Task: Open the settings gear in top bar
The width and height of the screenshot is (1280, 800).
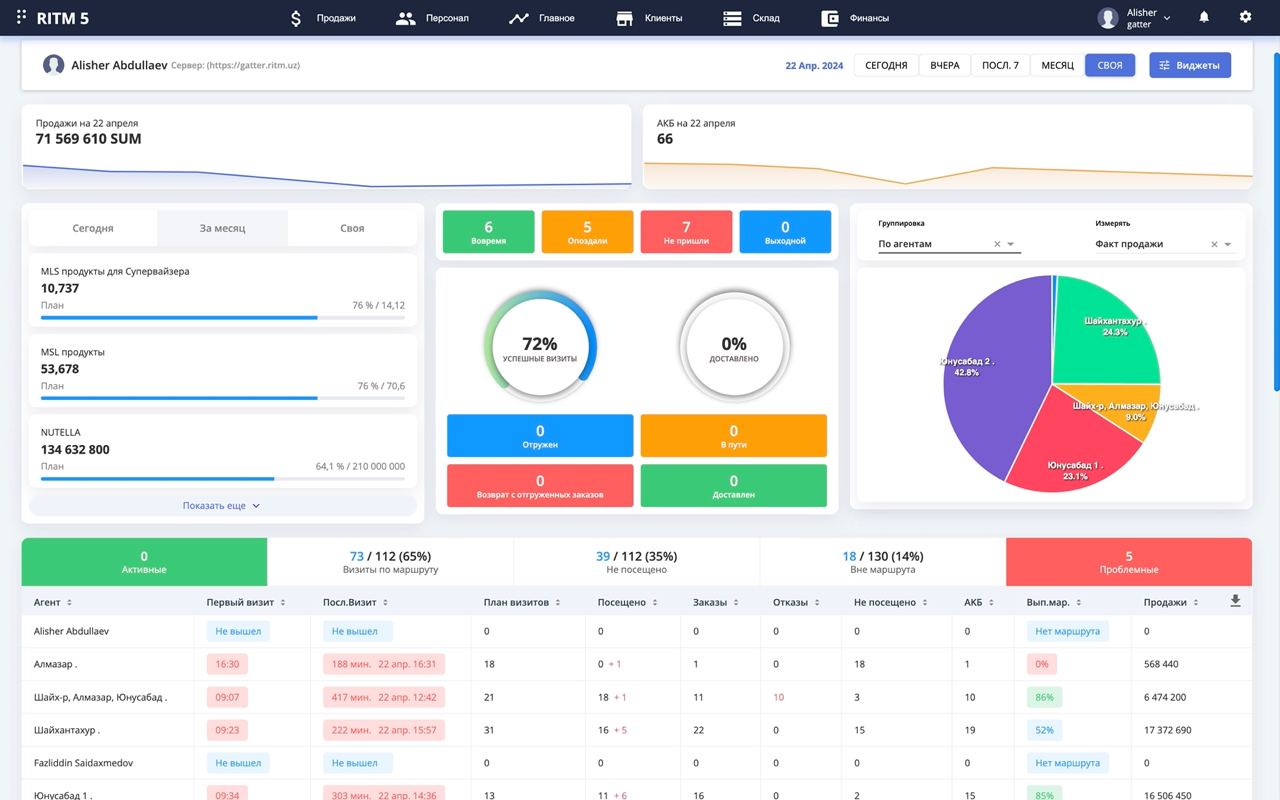Action: click(1245, 17)
